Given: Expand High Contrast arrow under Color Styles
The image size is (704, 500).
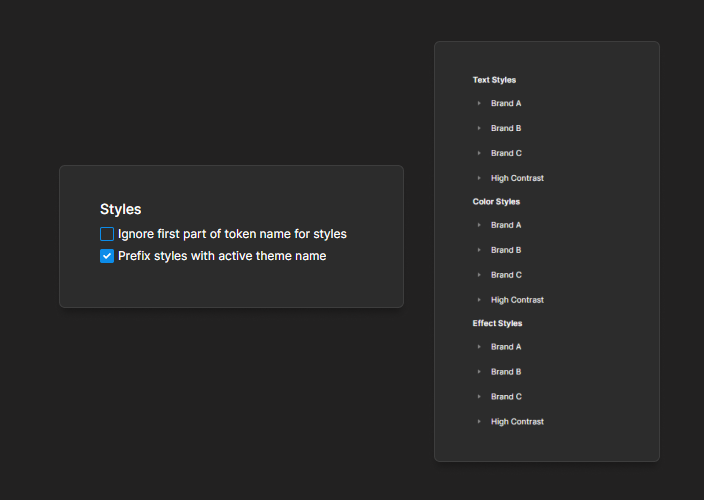Looking at the screenshot, I should 479,300.
